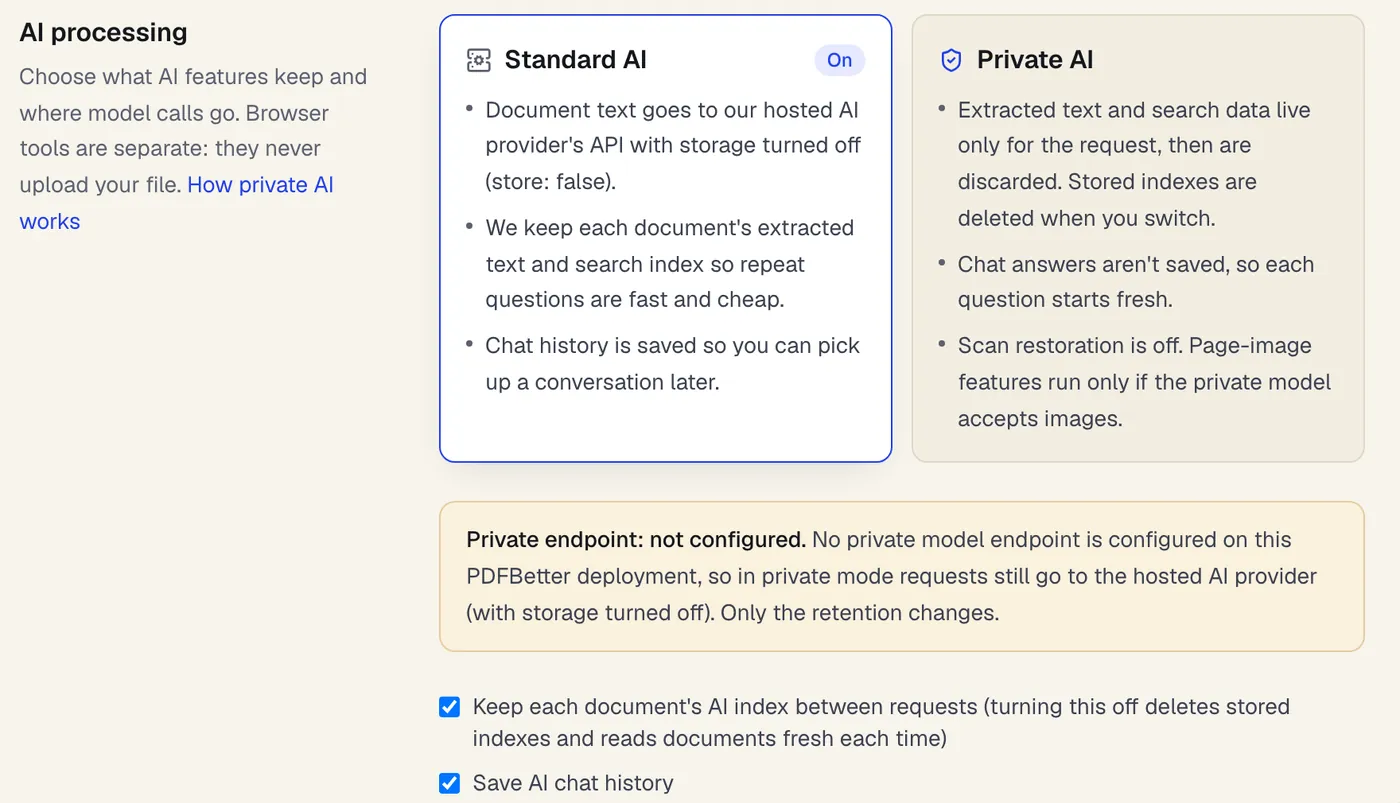This screenshot has width=1400, height=803.
Task: Toggle the Save AI chat history checkbox
Action: [450, 783]
